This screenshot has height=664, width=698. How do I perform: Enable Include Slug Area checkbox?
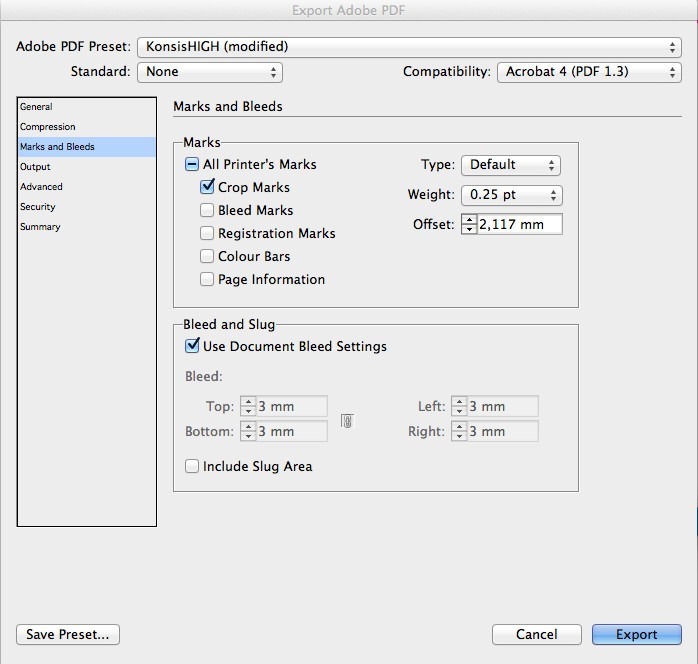click(x=192, y=466)
